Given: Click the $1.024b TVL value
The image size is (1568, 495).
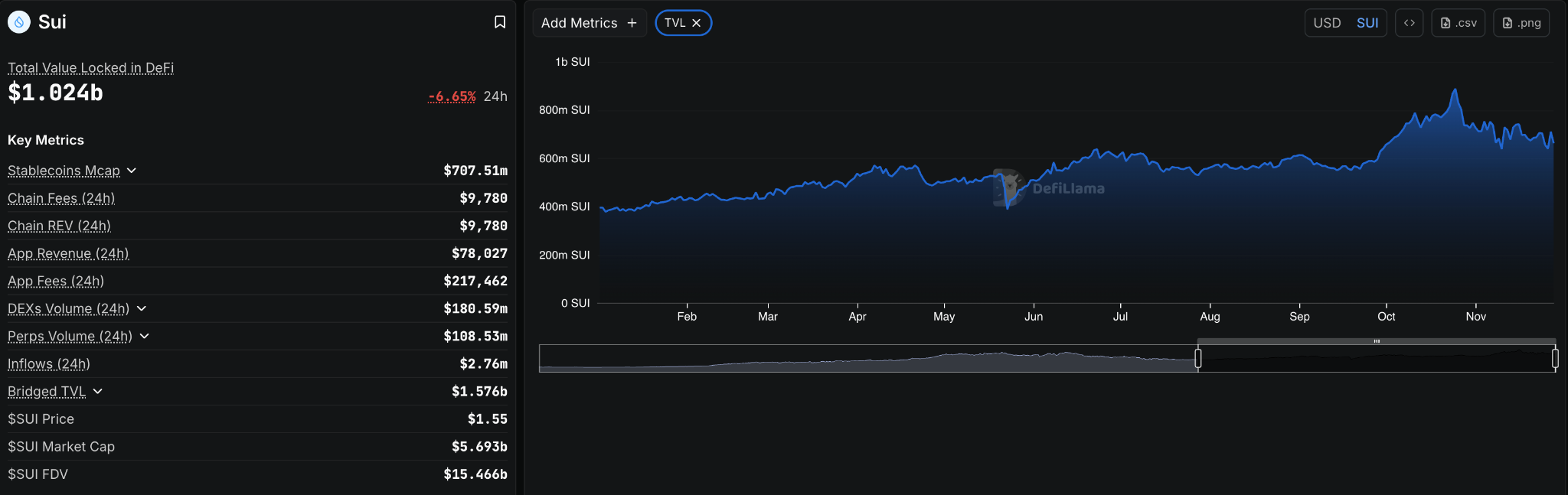Looking at the screenshot, I should (x=55, y=93).
